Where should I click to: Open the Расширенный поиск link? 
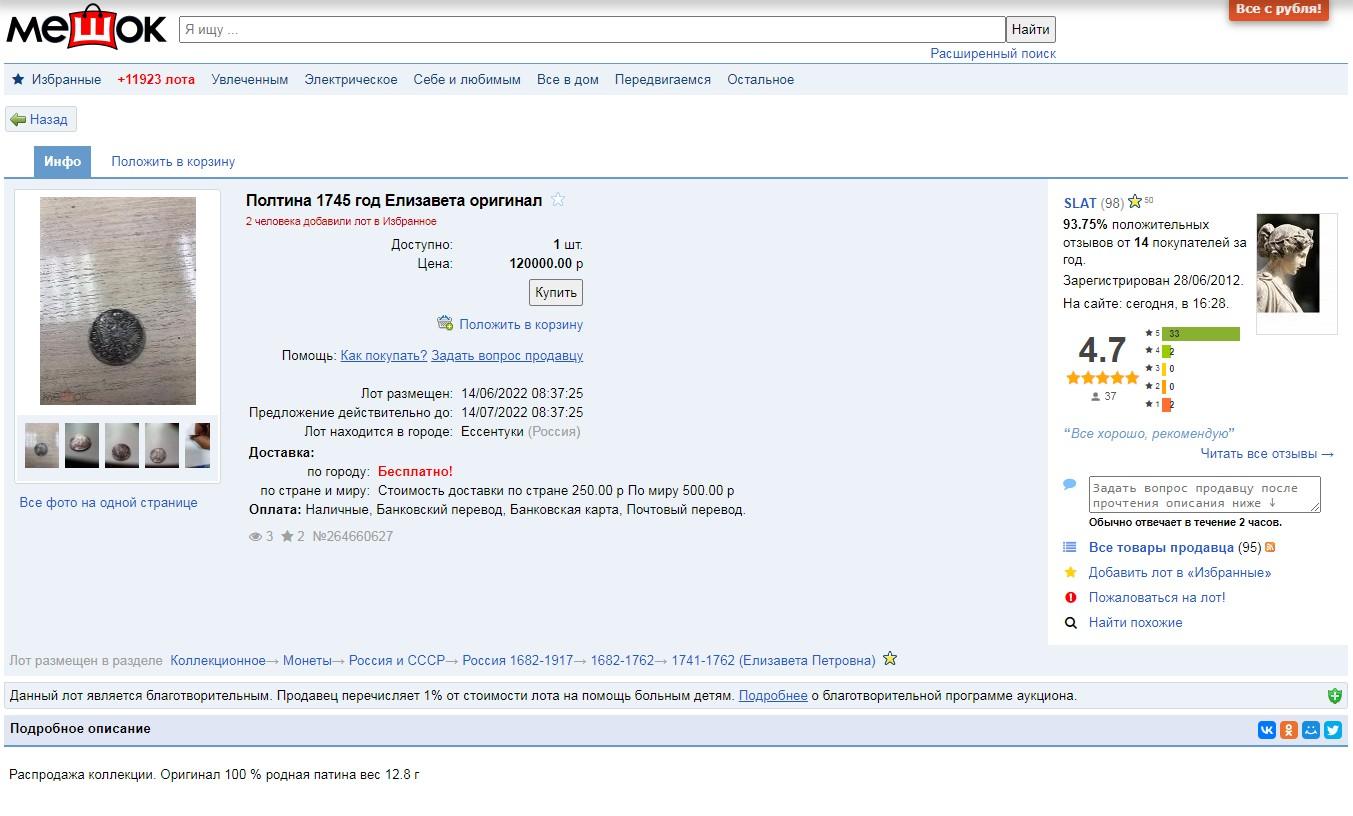click(992, 54)
